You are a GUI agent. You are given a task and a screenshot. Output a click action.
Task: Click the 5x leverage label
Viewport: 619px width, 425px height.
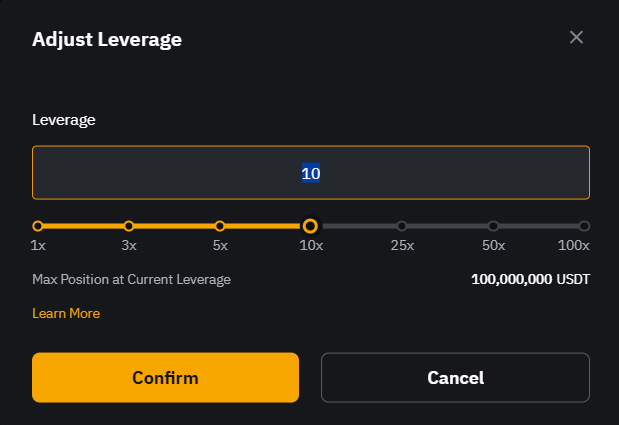[x=220, y=245]
